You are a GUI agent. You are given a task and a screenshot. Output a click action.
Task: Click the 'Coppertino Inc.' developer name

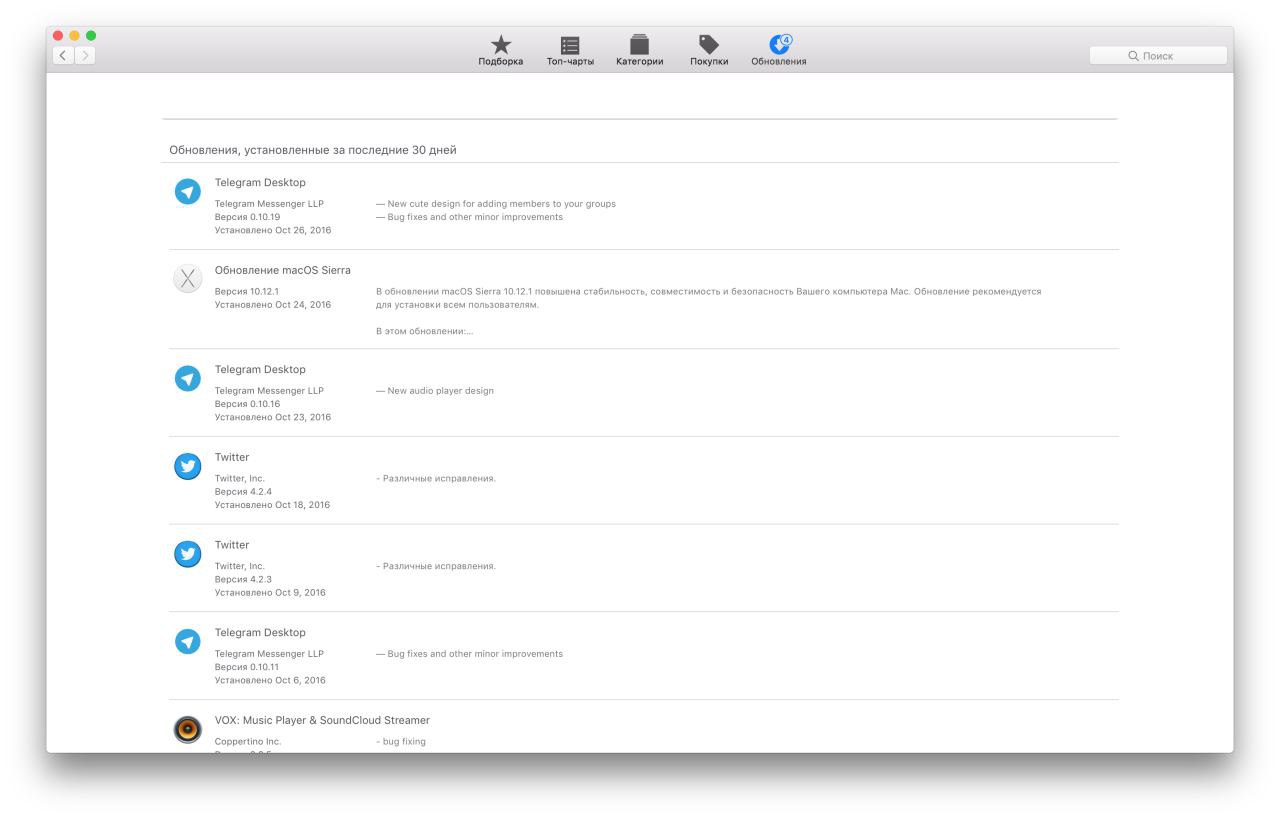click(248, 742)
